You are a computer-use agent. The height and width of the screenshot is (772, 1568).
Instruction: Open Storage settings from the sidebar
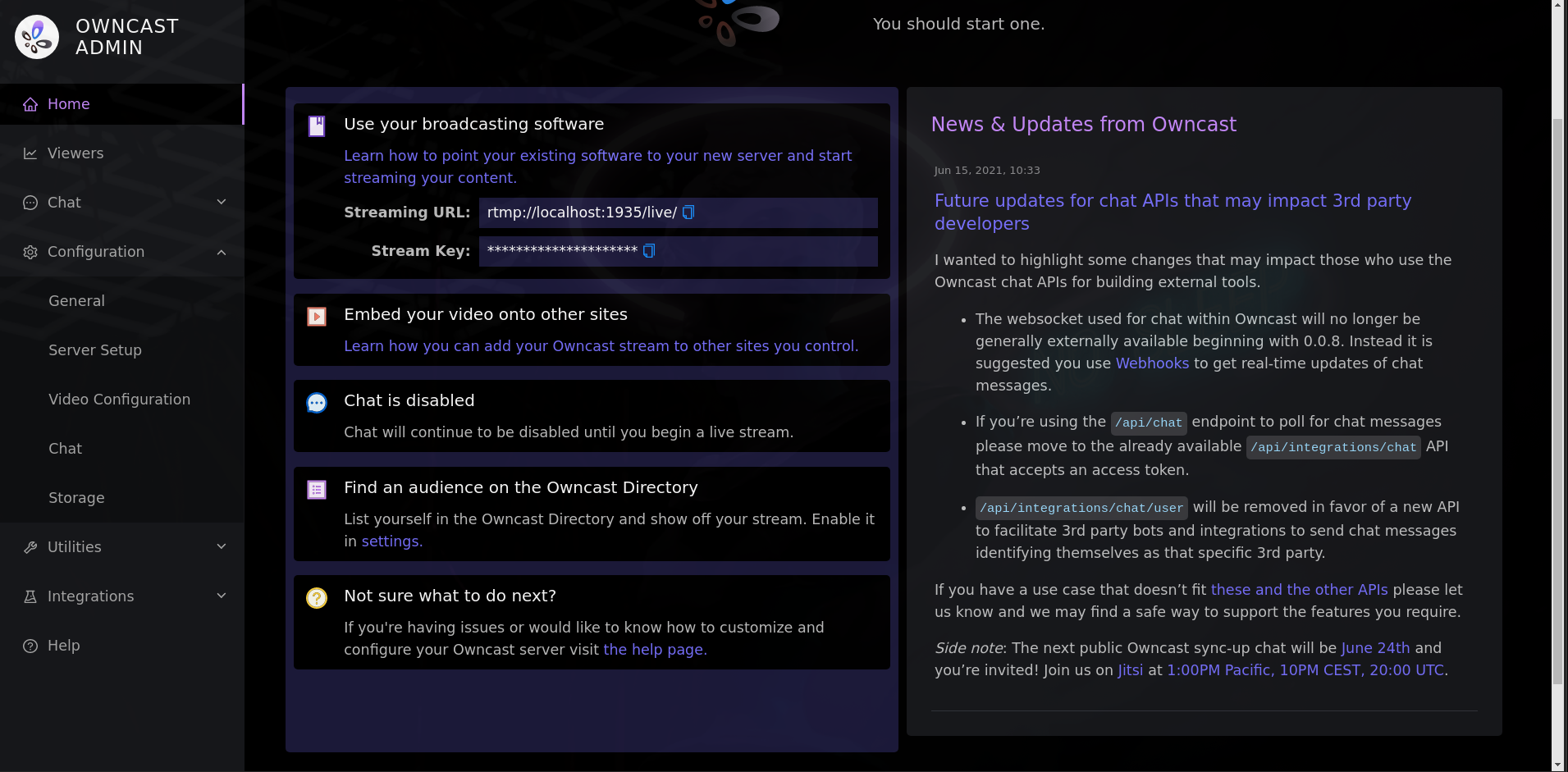76,498
